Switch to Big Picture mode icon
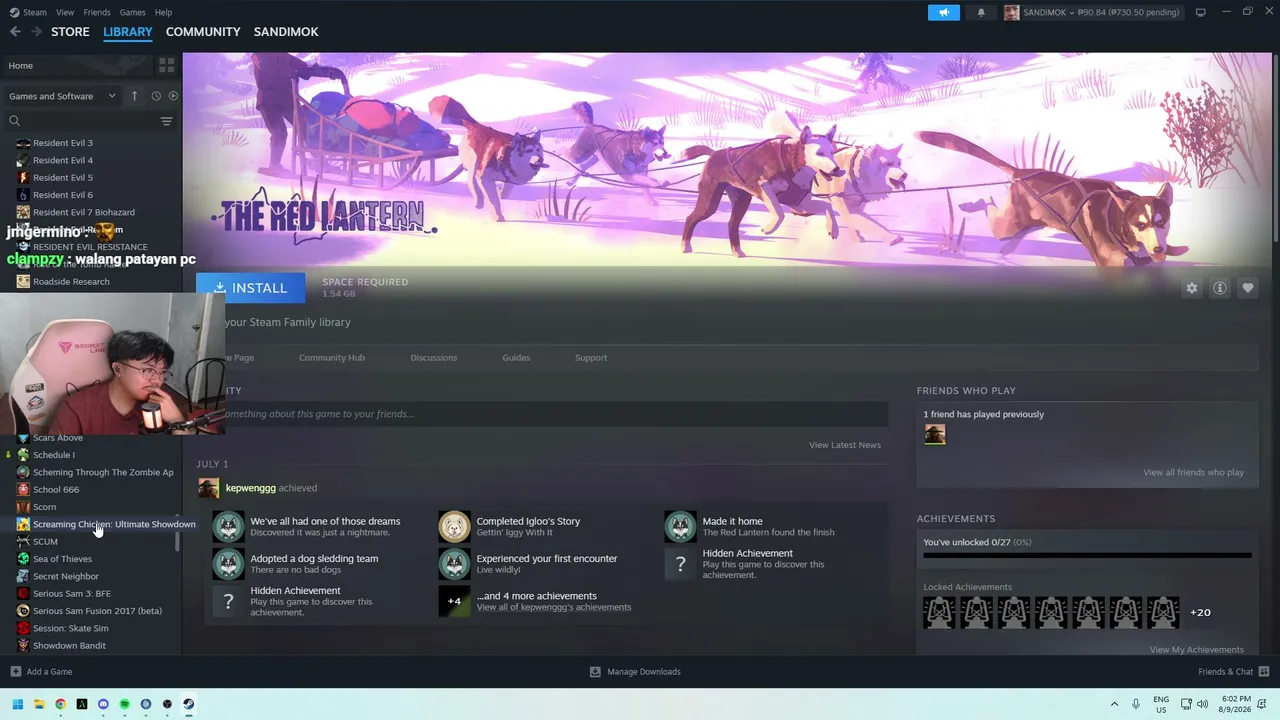The image size is (1280, 720). [x=1200, y=12]
